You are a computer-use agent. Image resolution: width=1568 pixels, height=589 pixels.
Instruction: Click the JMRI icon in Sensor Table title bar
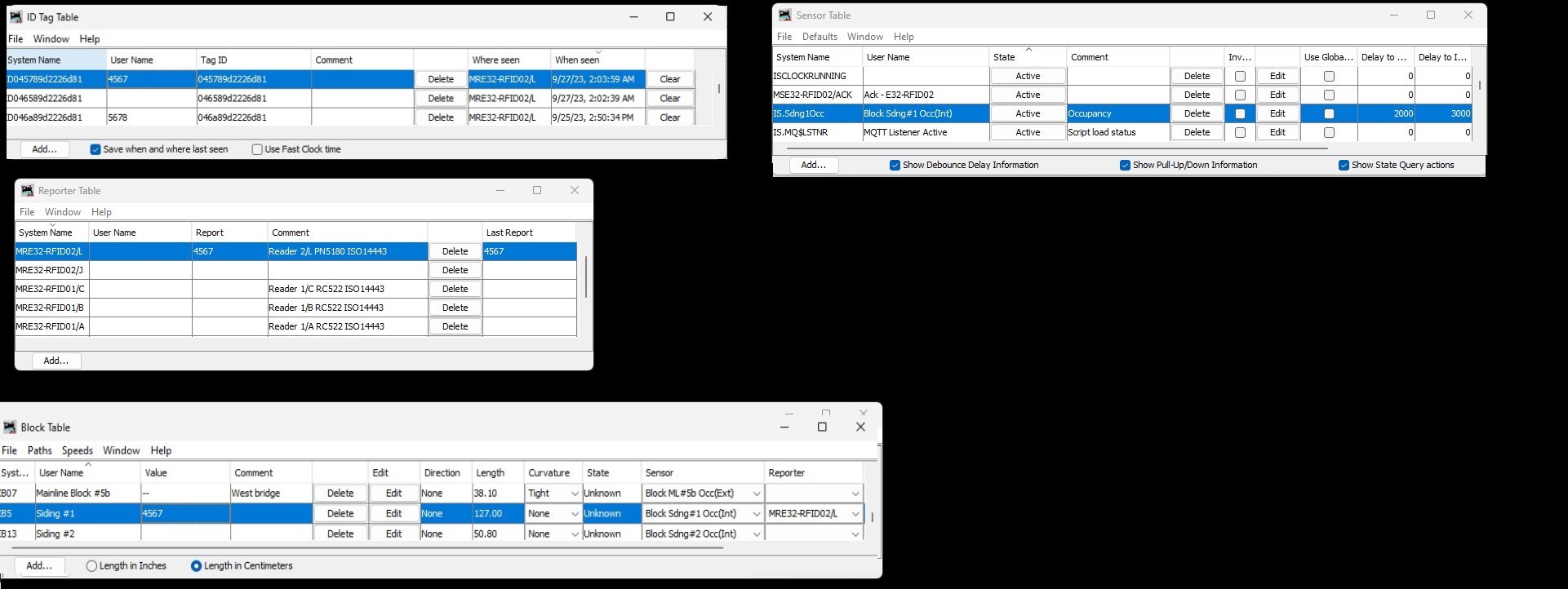(x=785, y=15)
